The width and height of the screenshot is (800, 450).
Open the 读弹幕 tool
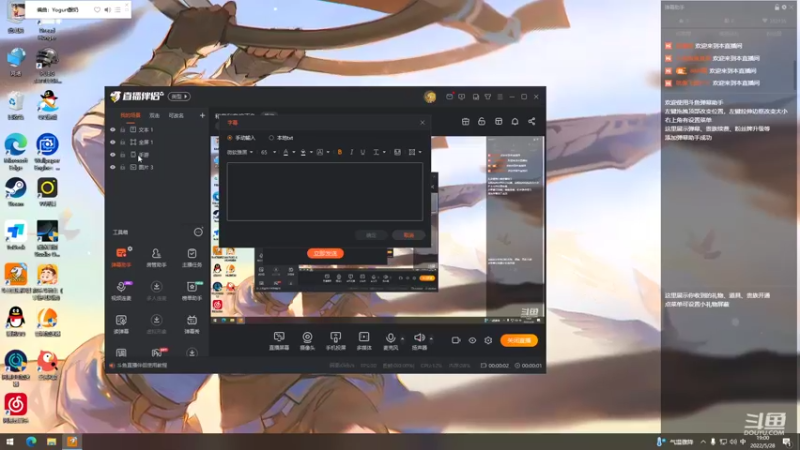point(121,324)
